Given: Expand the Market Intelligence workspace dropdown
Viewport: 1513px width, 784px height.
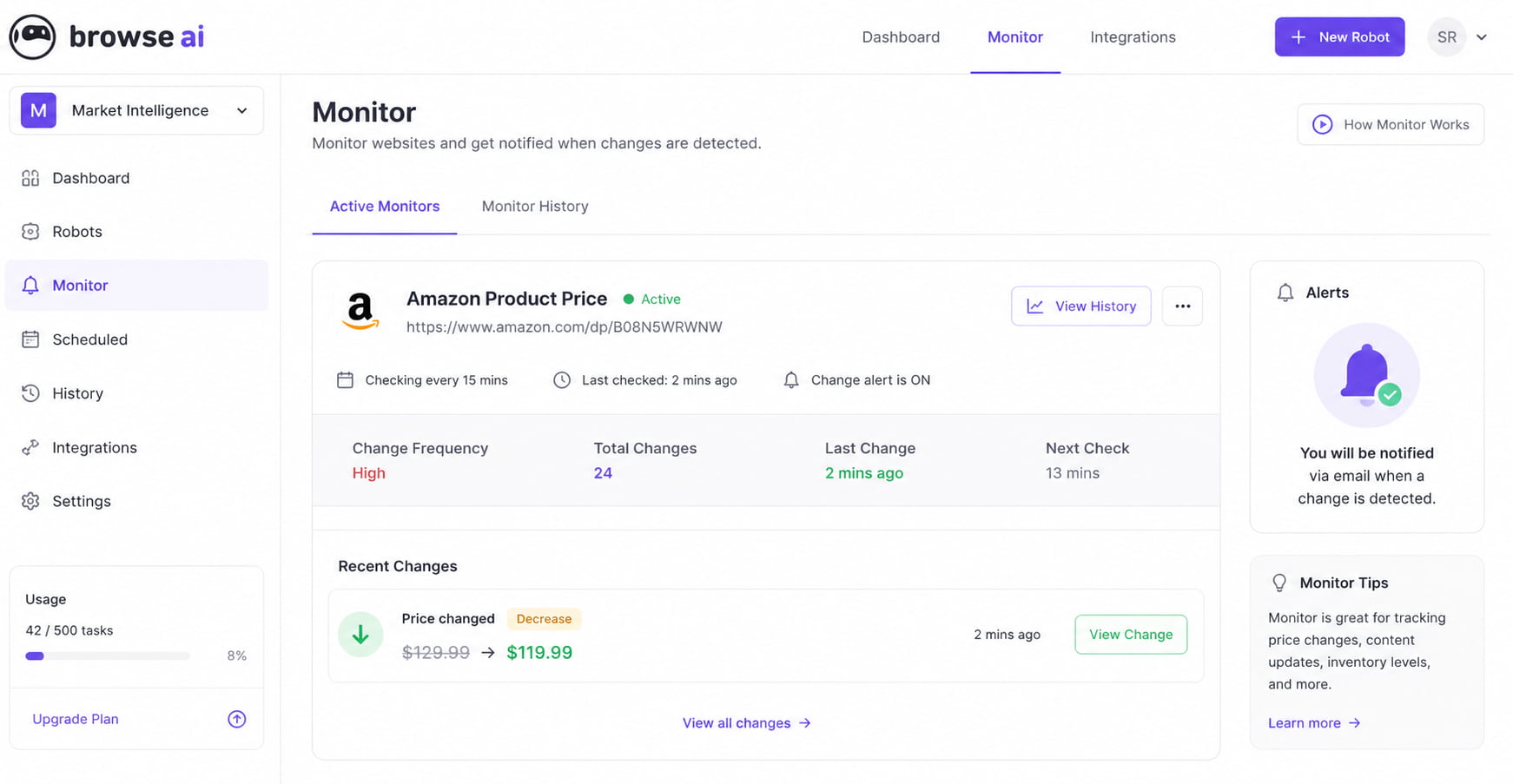Looking at the screenshot, I should [136, 110].
